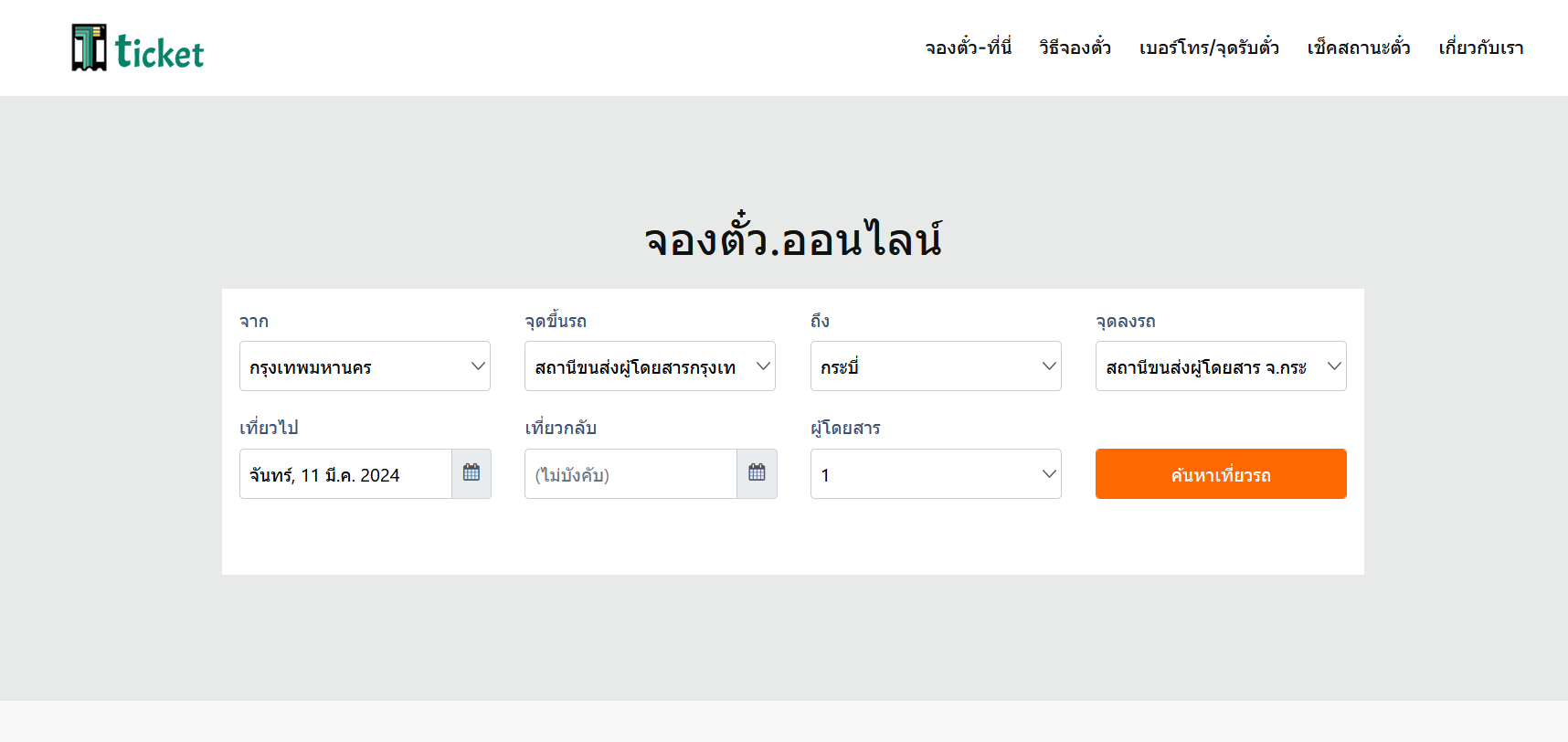1568x742 pixels.
Task: Click the เที่ยวกลับ field label
Action: pyautogui.click(x=560, y=428)
